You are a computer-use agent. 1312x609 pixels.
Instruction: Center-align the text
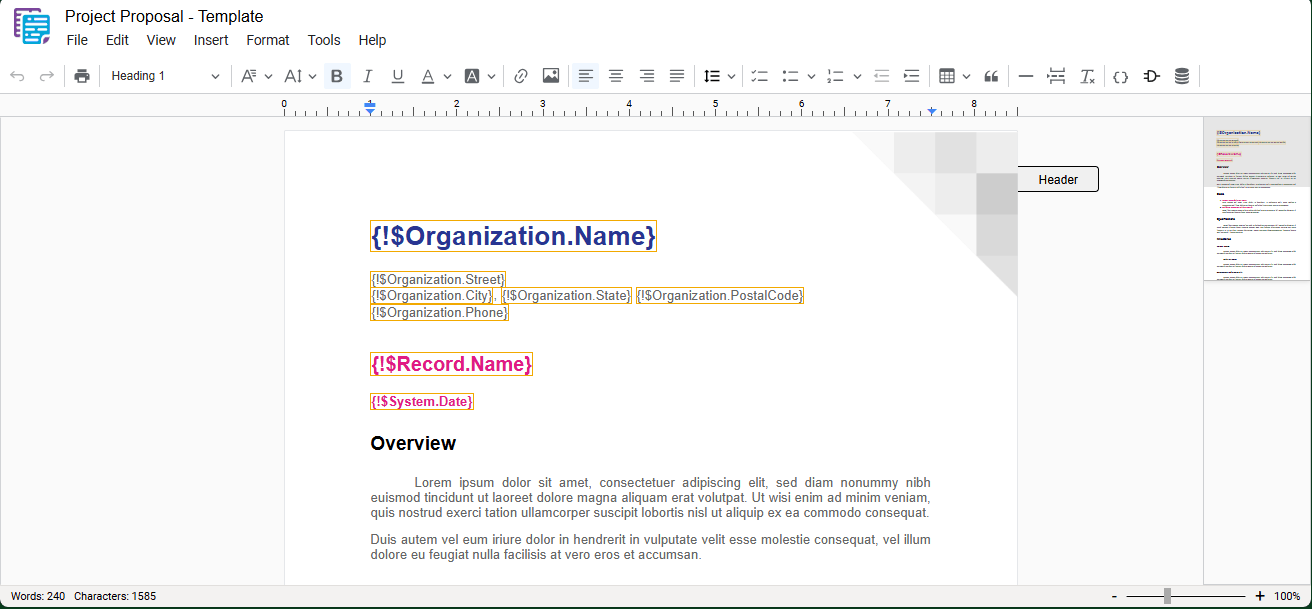tap(616, 76)
